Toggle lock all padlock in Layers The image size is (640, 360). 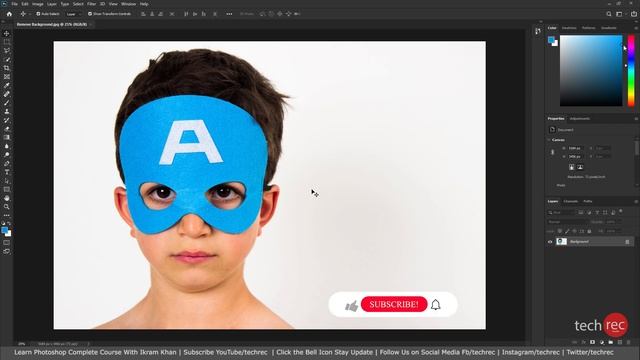click(x=589, y=231)
